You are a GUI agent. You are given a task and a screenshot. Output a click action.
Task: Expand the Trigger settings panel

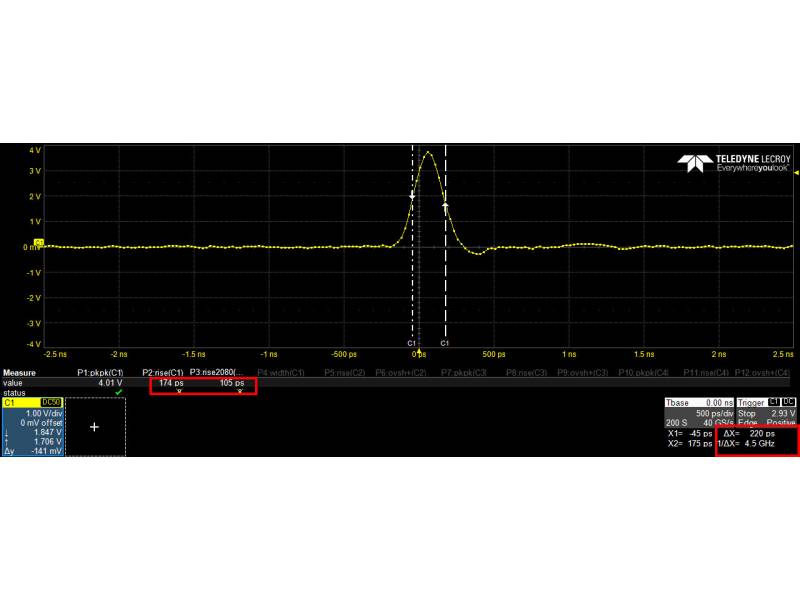tap(749, 402)
